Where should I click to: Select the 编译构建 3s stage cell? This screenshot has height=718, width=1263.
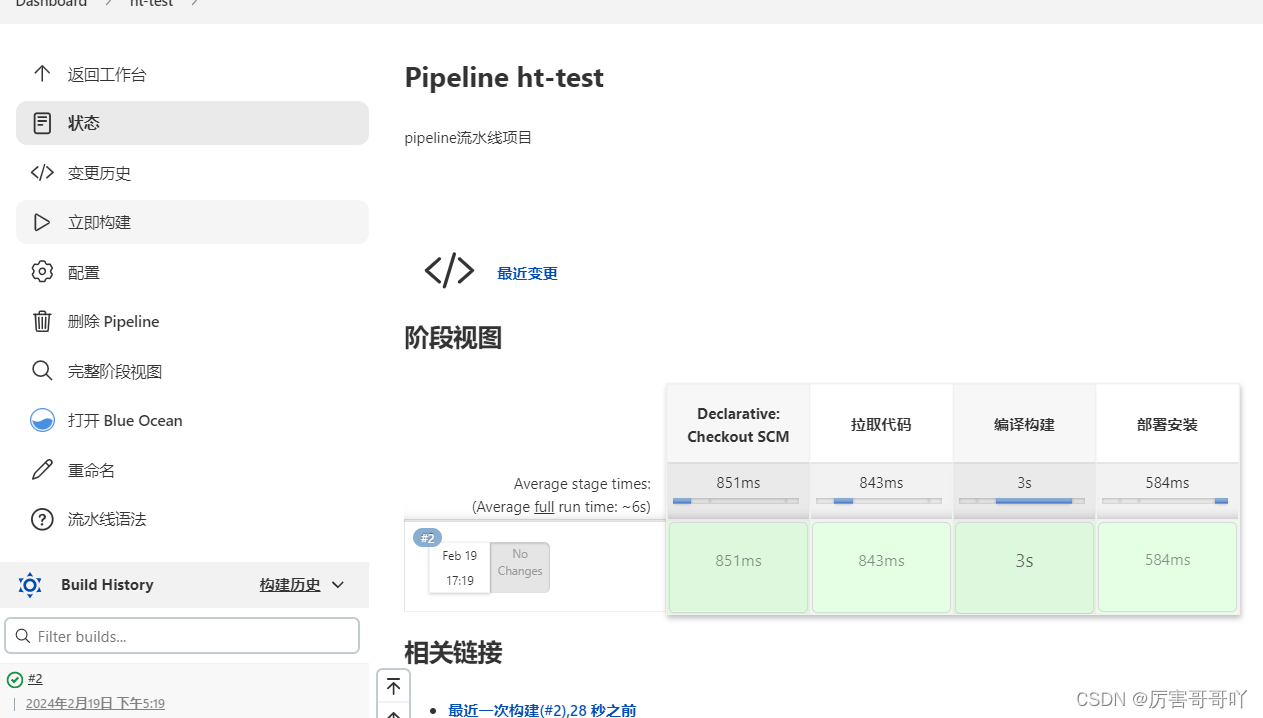[x=1024, y=566]
